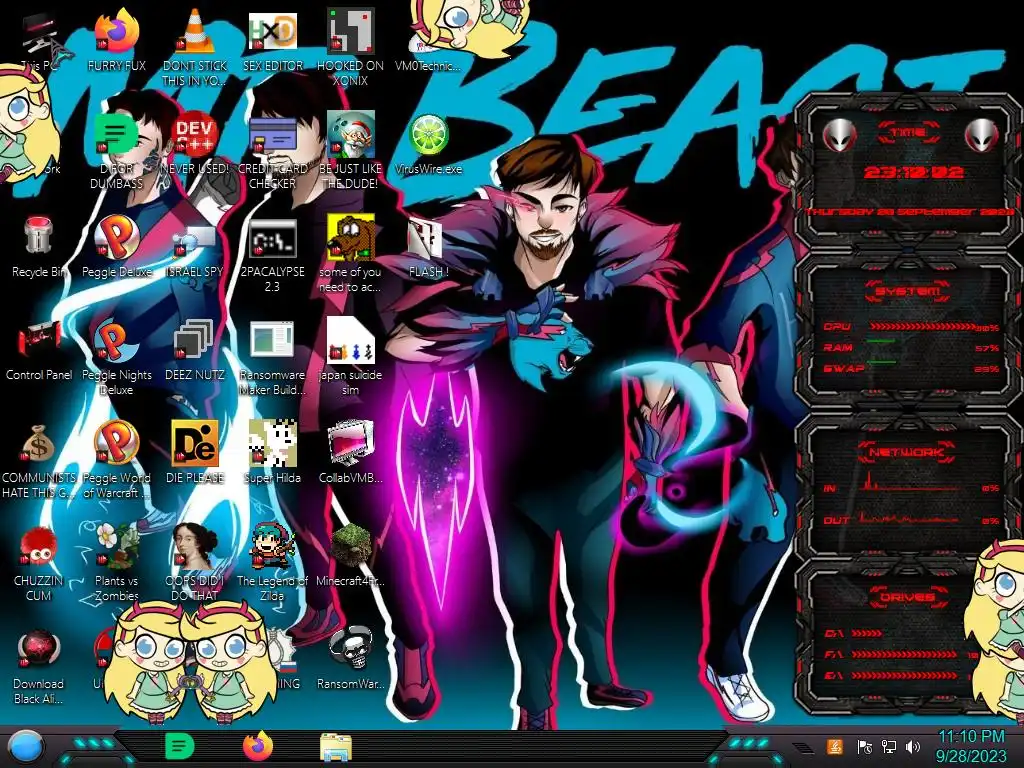Open the Minecraft4Fr... grass block icon

tap(350, 546)
